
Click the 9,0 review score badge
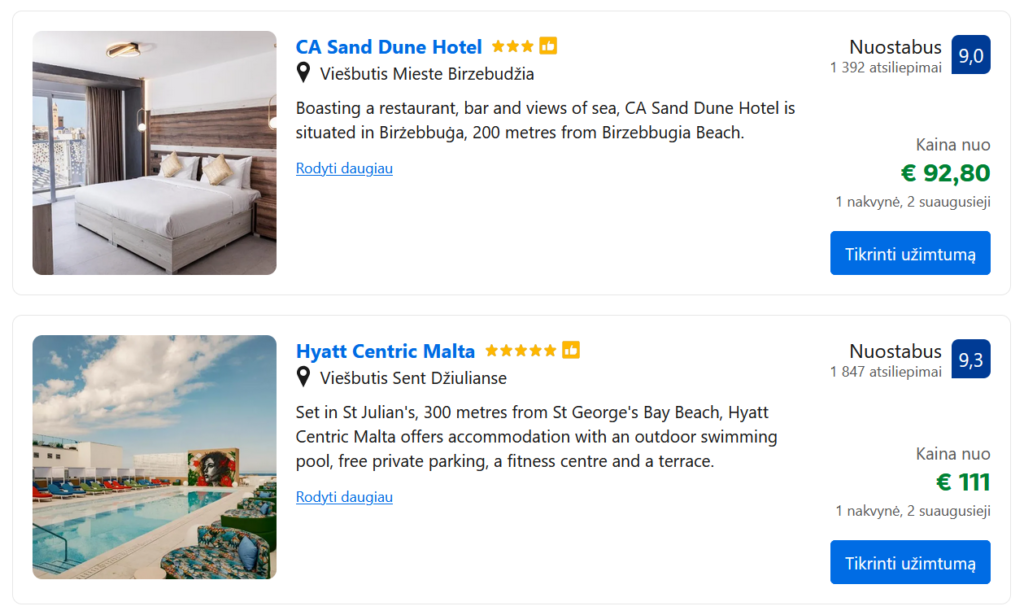(x=970, y=55)
